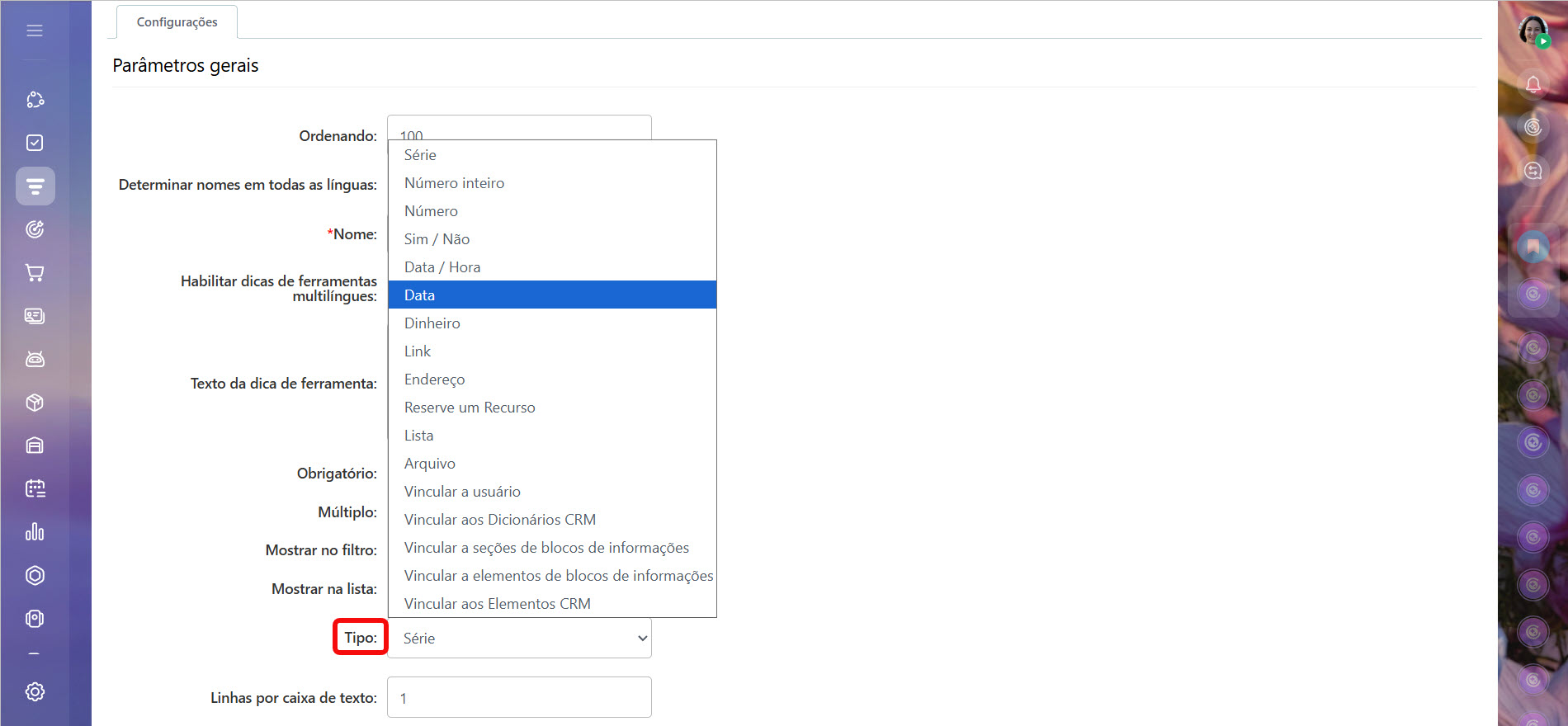Open the bar chart analytics icon
1568x726 pixels.
pyautogui.click(x=35, y=532)
